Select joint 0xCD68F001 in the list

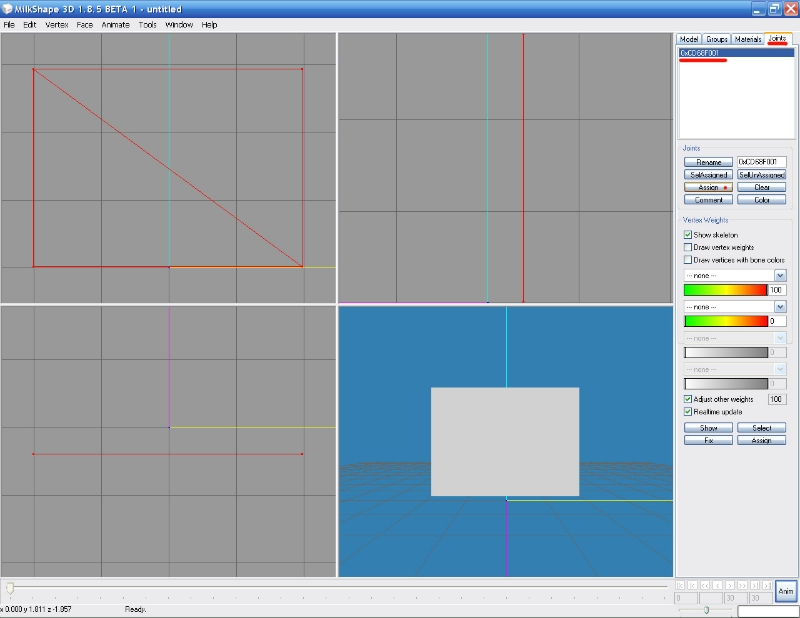click(700, 53)
